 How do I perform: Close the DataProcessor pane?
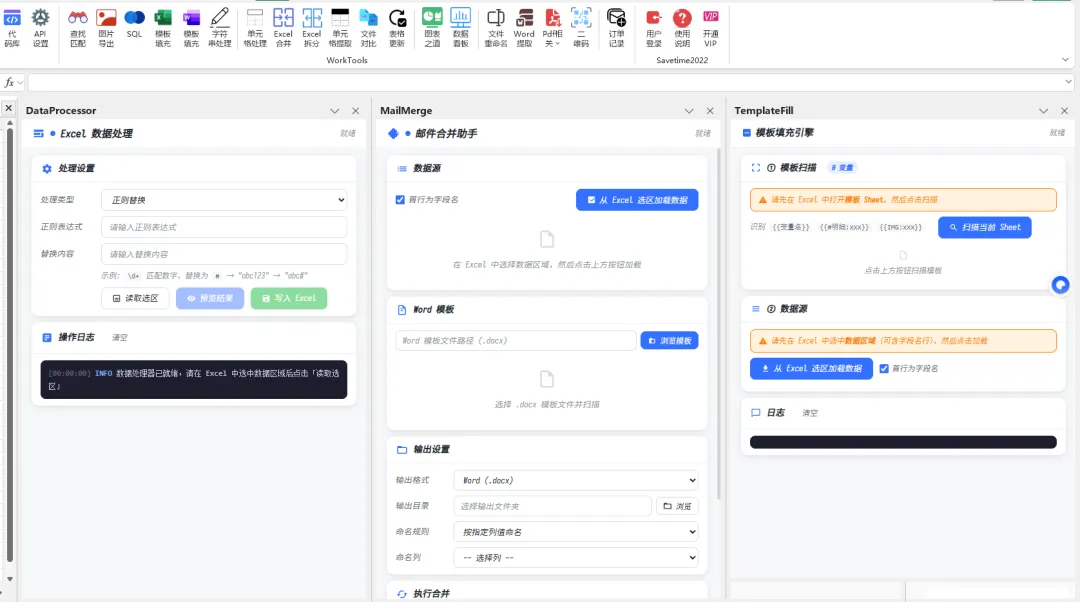point(355,111)
